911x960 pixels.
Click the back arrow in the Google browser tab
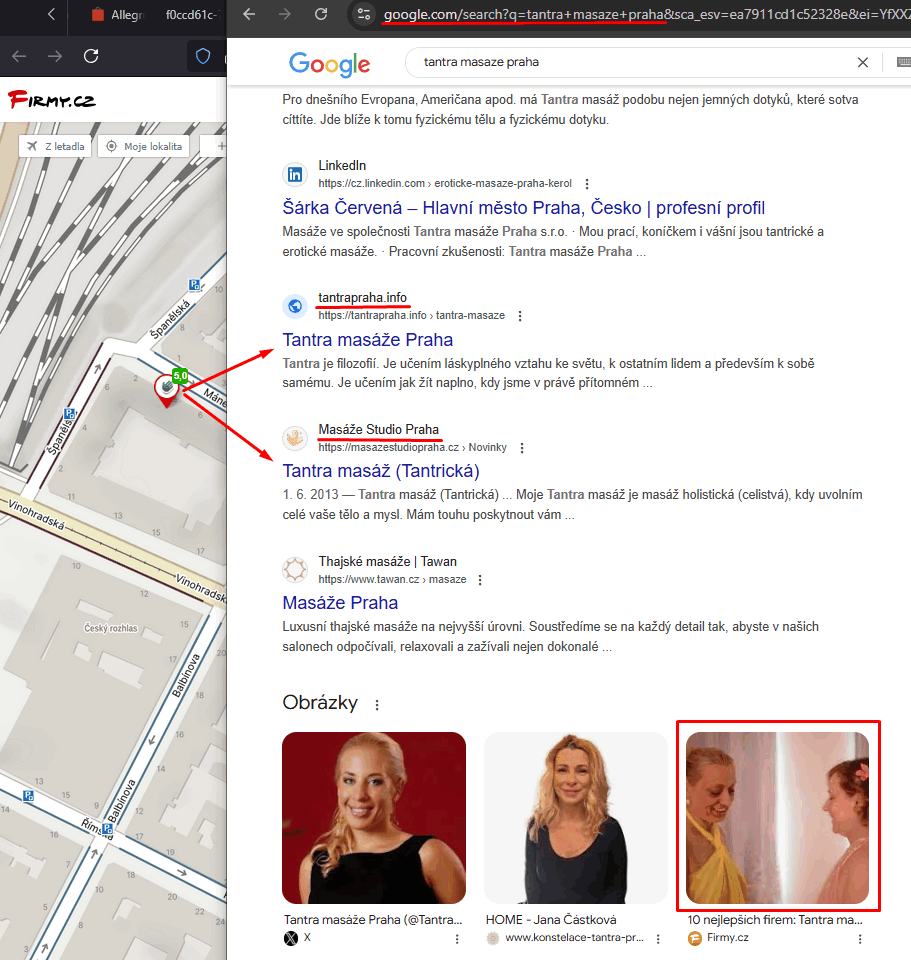[249, 16]
